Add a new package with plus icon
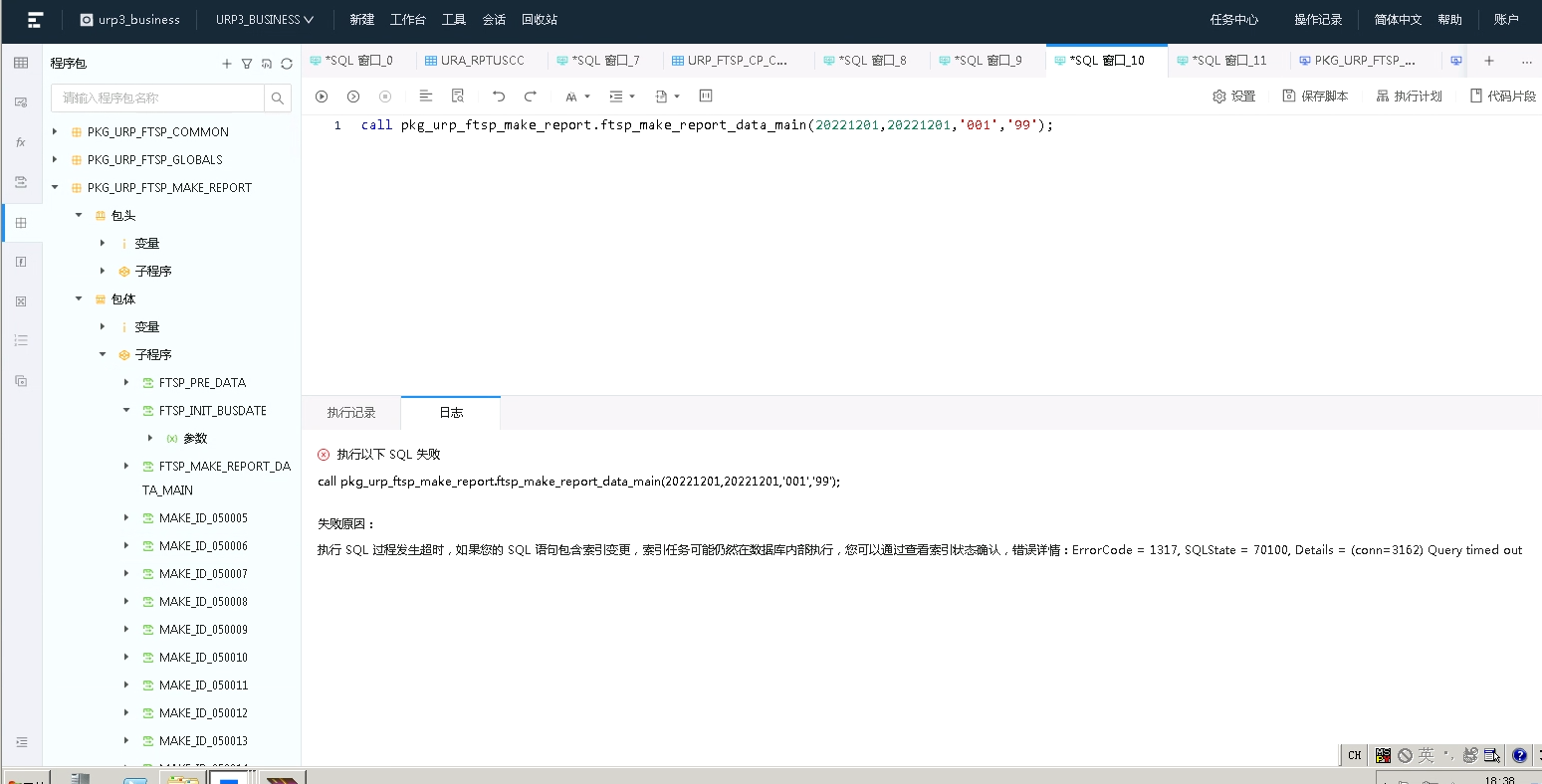Viewport: 1542px width, 784px height. [x=227, y=64]
